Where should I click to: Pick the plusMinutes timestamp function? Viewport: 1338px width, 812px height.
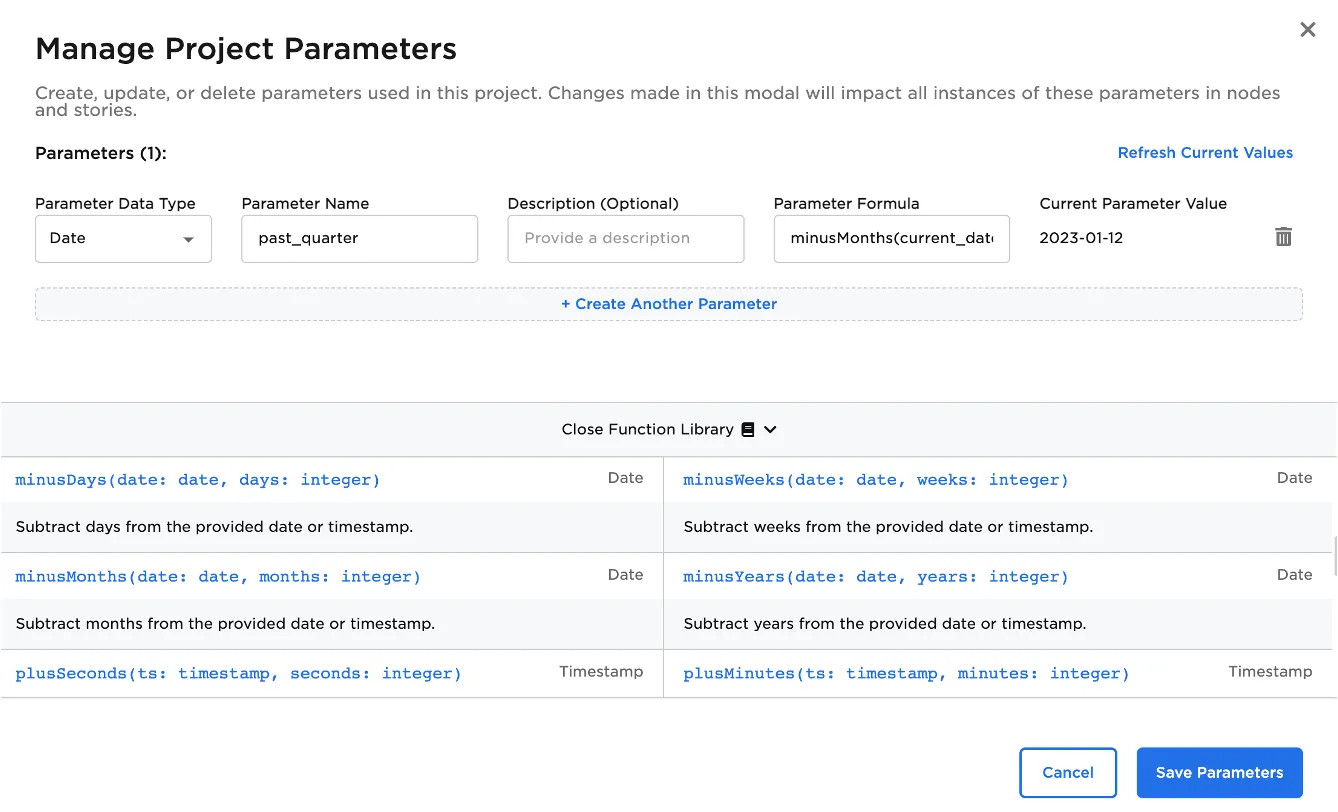click(x=906, y=674)
